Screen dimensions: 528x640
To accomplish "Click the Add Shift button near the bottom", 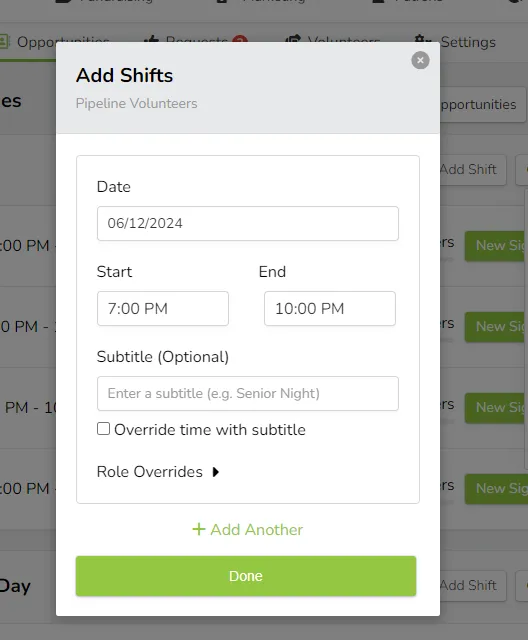I will 473,586.
